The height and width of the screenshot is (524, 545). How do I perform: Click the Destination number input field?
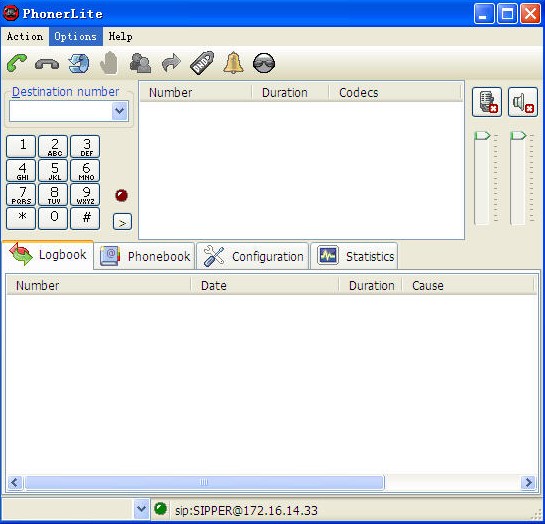point(61,111)
